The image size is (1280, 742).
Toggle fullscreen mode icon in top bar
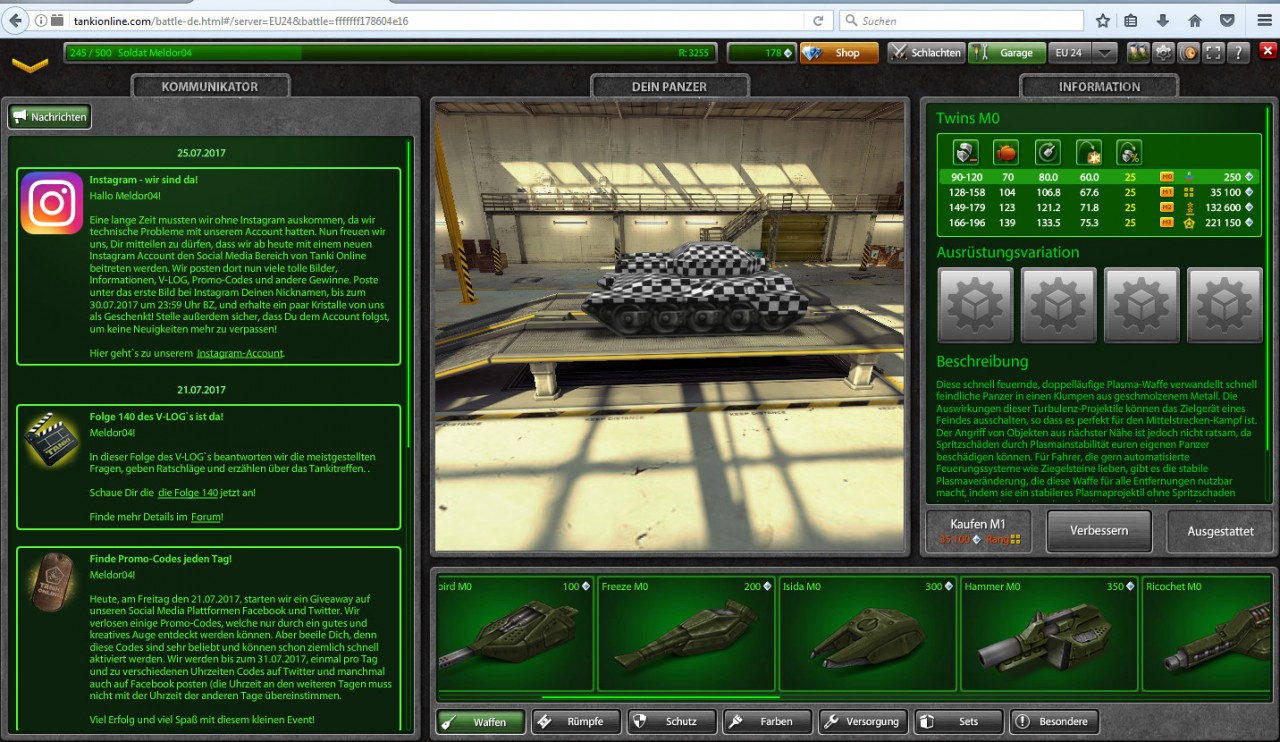coord(1215,53)
